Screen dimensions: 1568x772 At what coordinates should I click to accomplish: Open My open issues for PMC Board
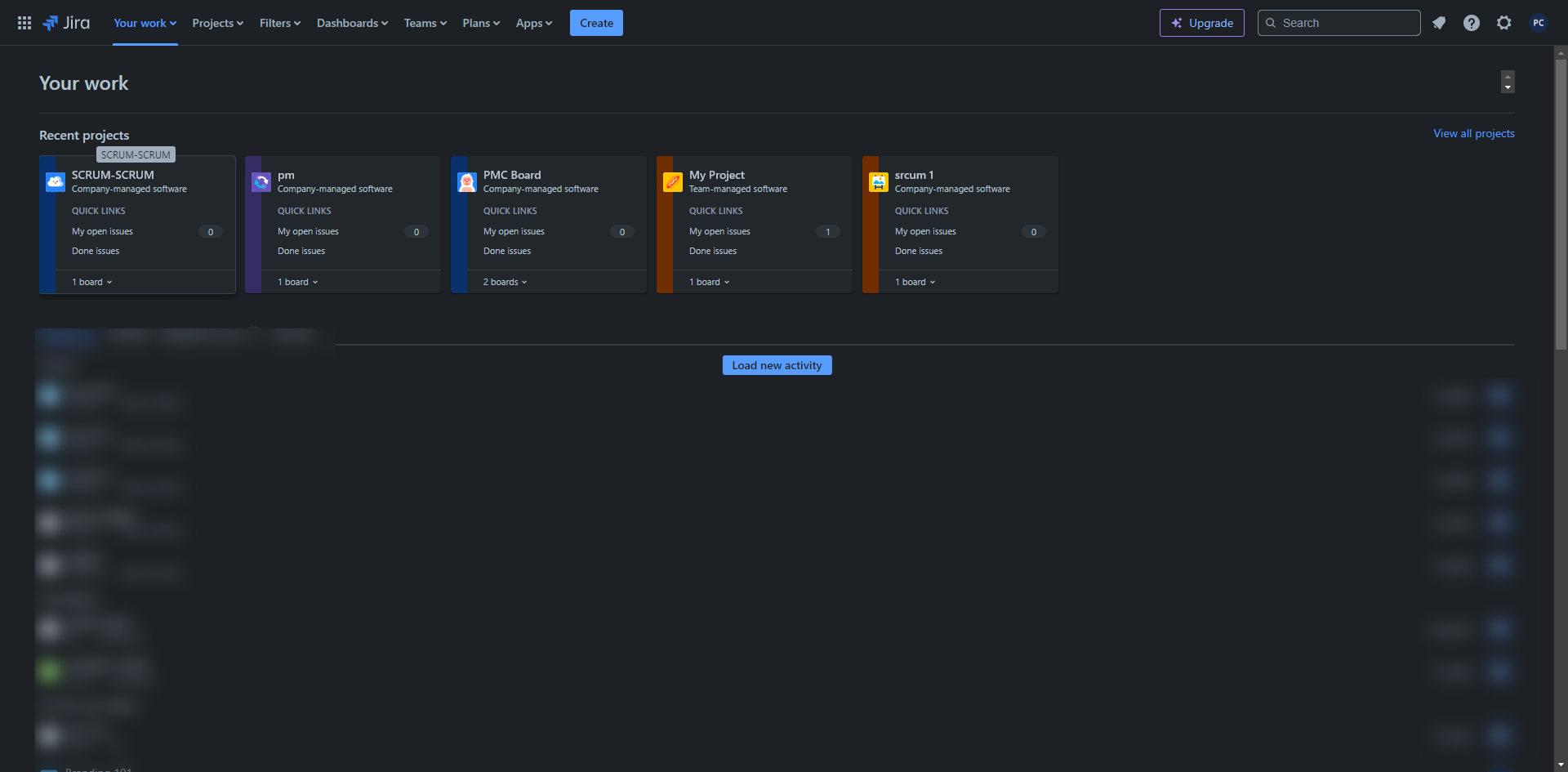pyautogui.click(x=514, y=231)
